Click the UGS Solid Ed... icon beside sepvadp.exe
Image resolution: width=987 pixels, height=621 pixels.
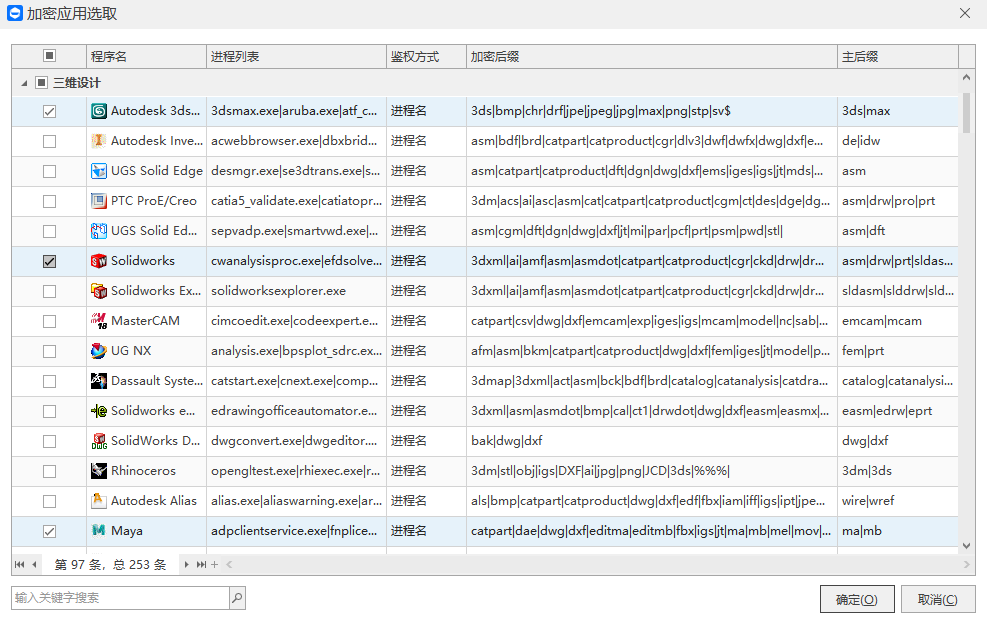coord(99,231)
